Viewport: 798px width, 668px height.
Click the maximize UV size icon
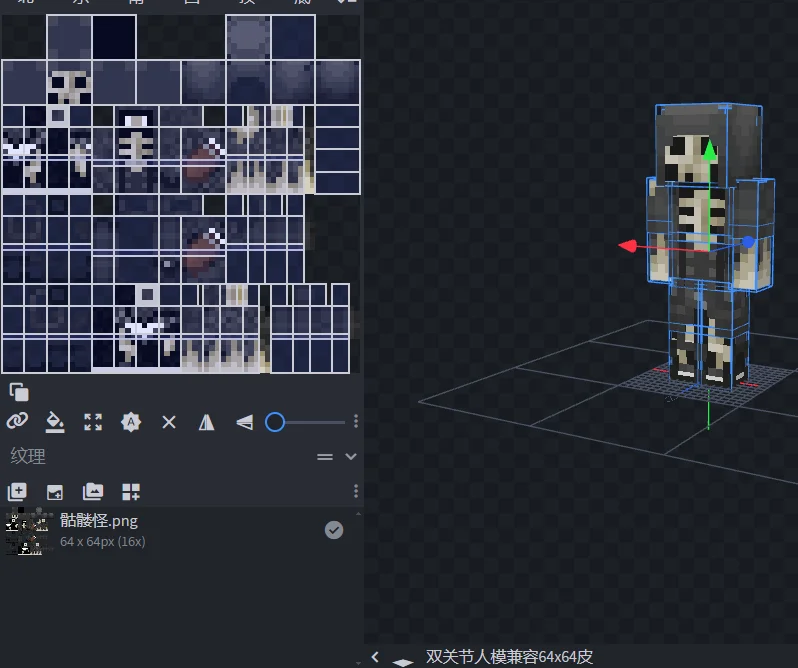click(93, 422)
